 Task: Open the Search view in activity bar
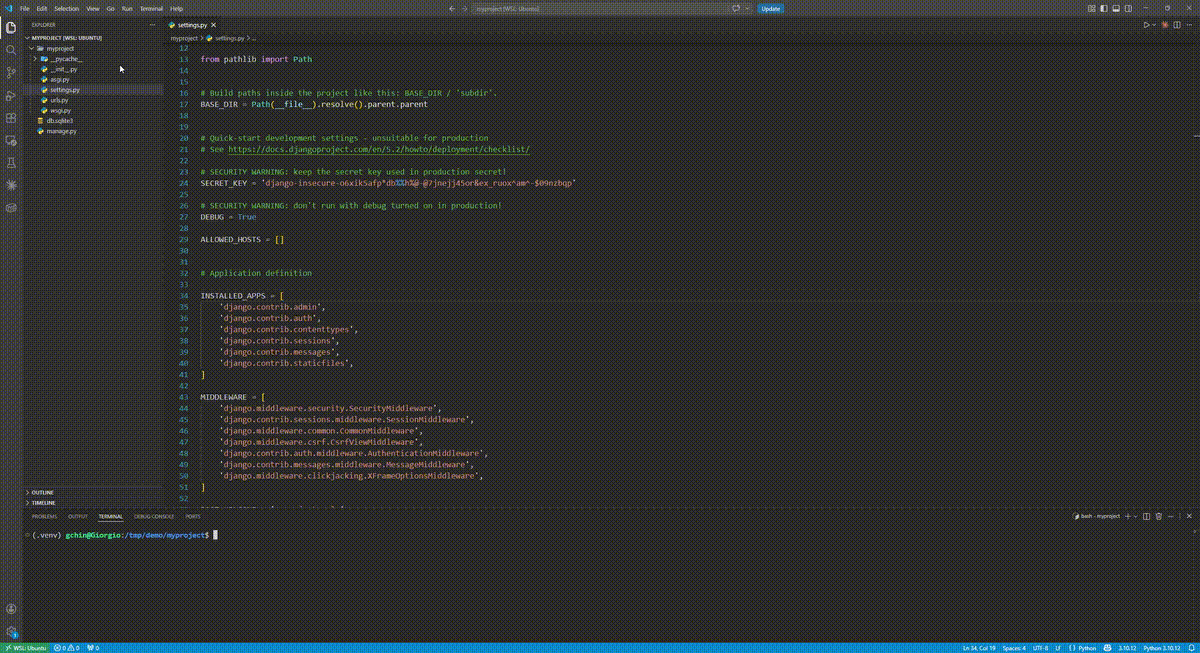pos(11,50)
